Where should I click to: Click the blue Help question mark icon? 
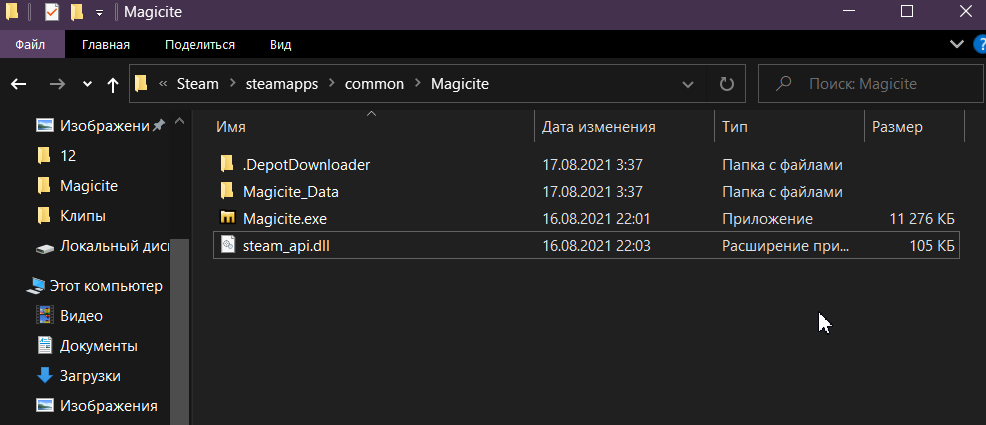point(981,45)
